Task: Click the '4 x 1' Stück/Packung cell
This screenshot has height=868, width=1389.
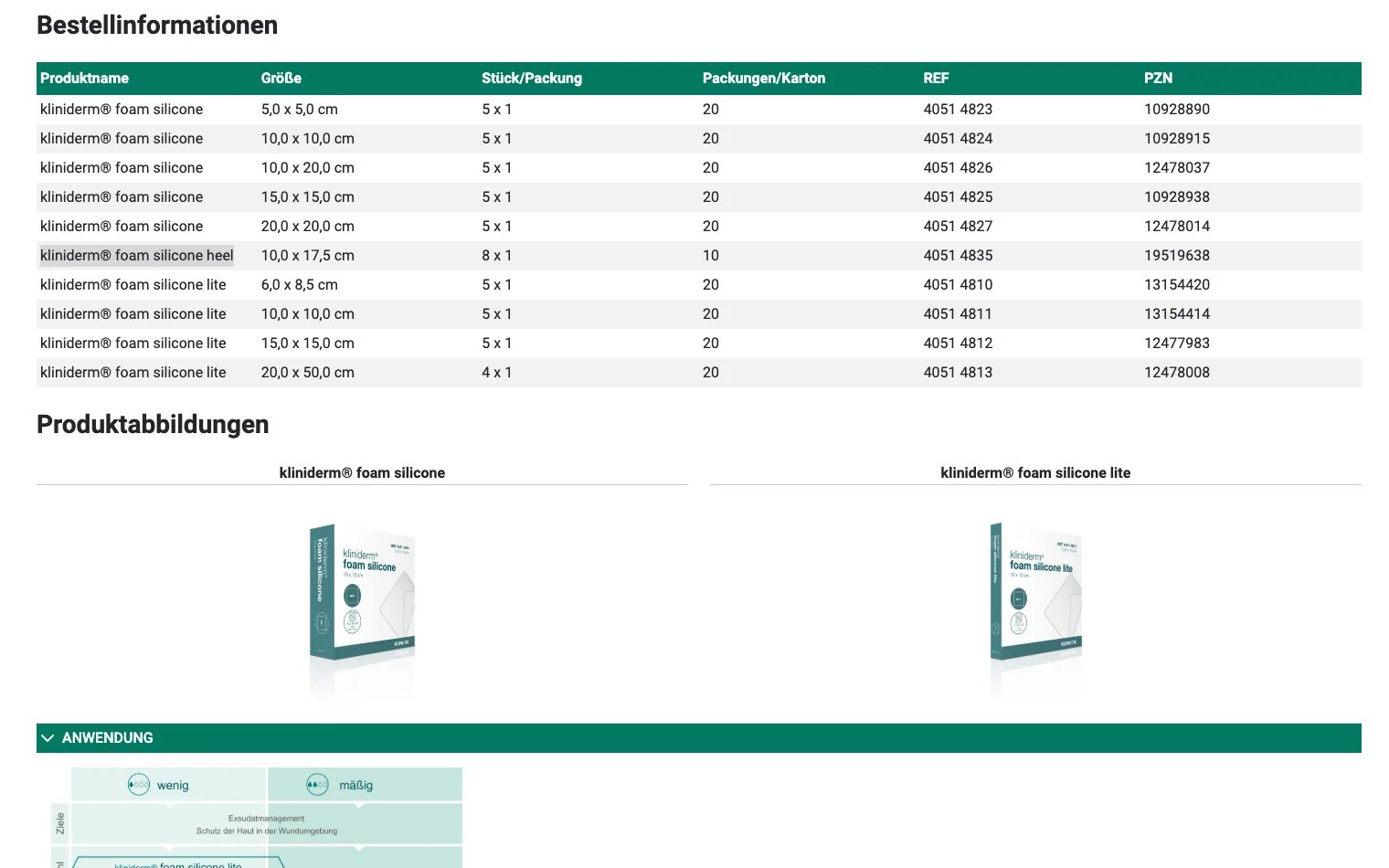Action: tap(497, 373)
